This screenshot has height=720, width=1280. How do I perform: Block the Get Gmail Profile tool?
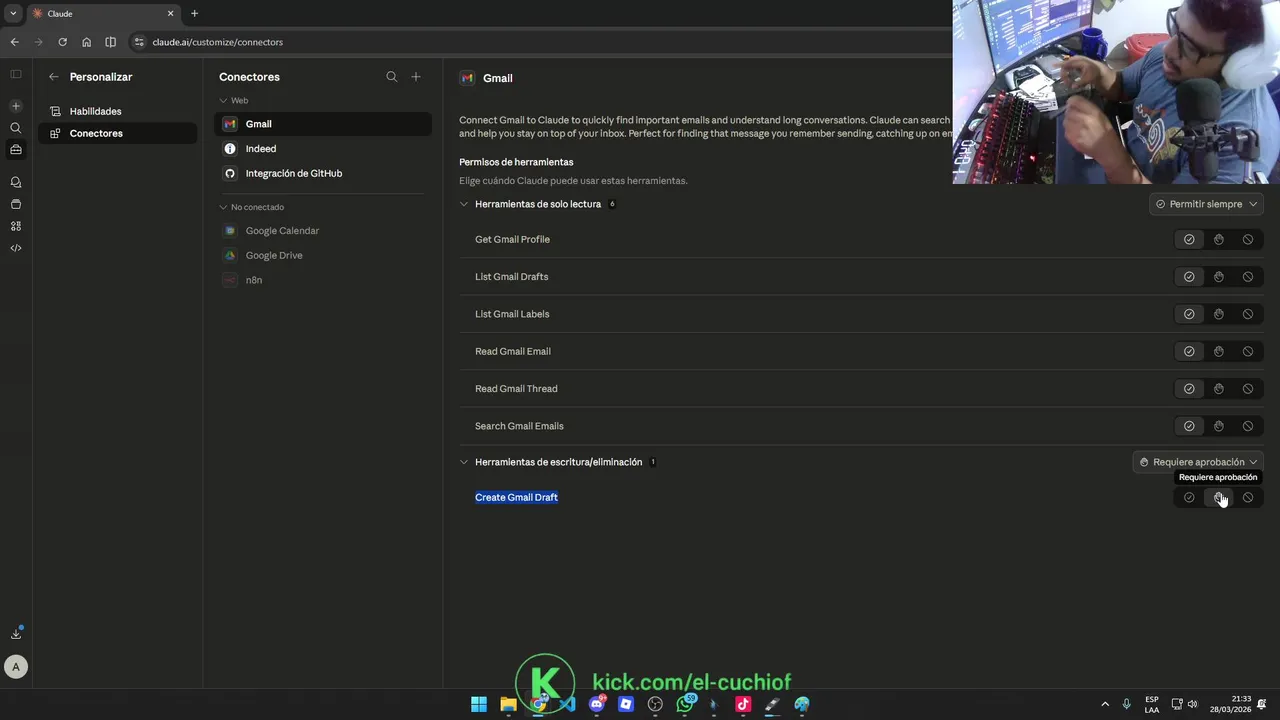coord(1248,239)
